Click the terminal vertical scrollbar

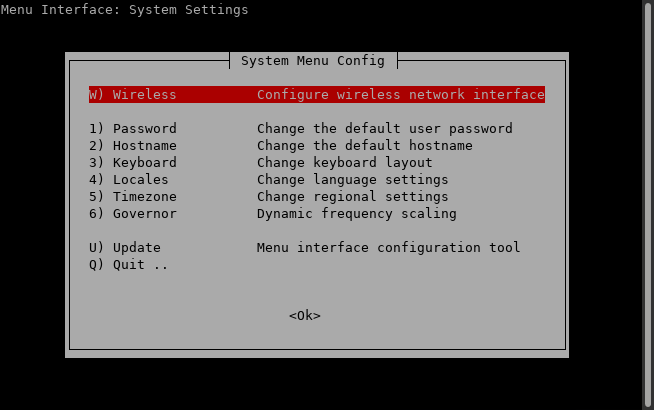click(x=648, y=205)
